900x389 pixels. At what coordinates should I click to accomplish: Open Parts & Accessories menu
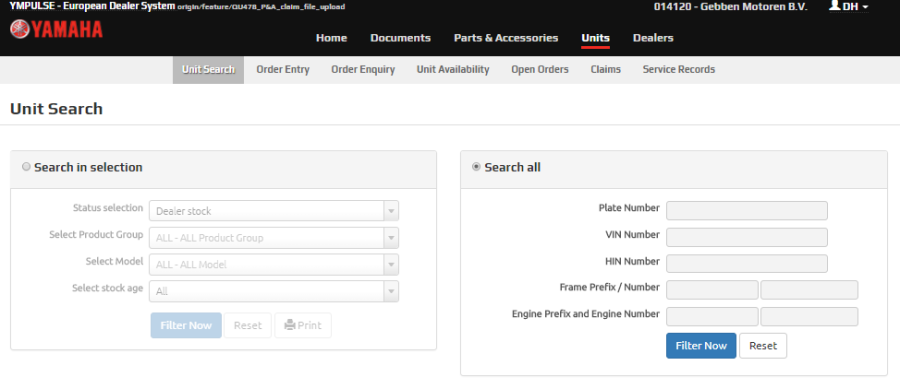pos(506,38)
